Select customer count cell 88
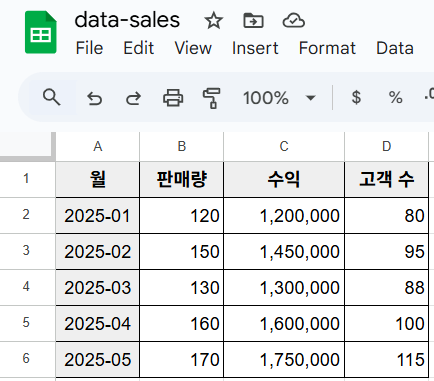The width and height of the screenshot is (434, 381). point(387,287)
